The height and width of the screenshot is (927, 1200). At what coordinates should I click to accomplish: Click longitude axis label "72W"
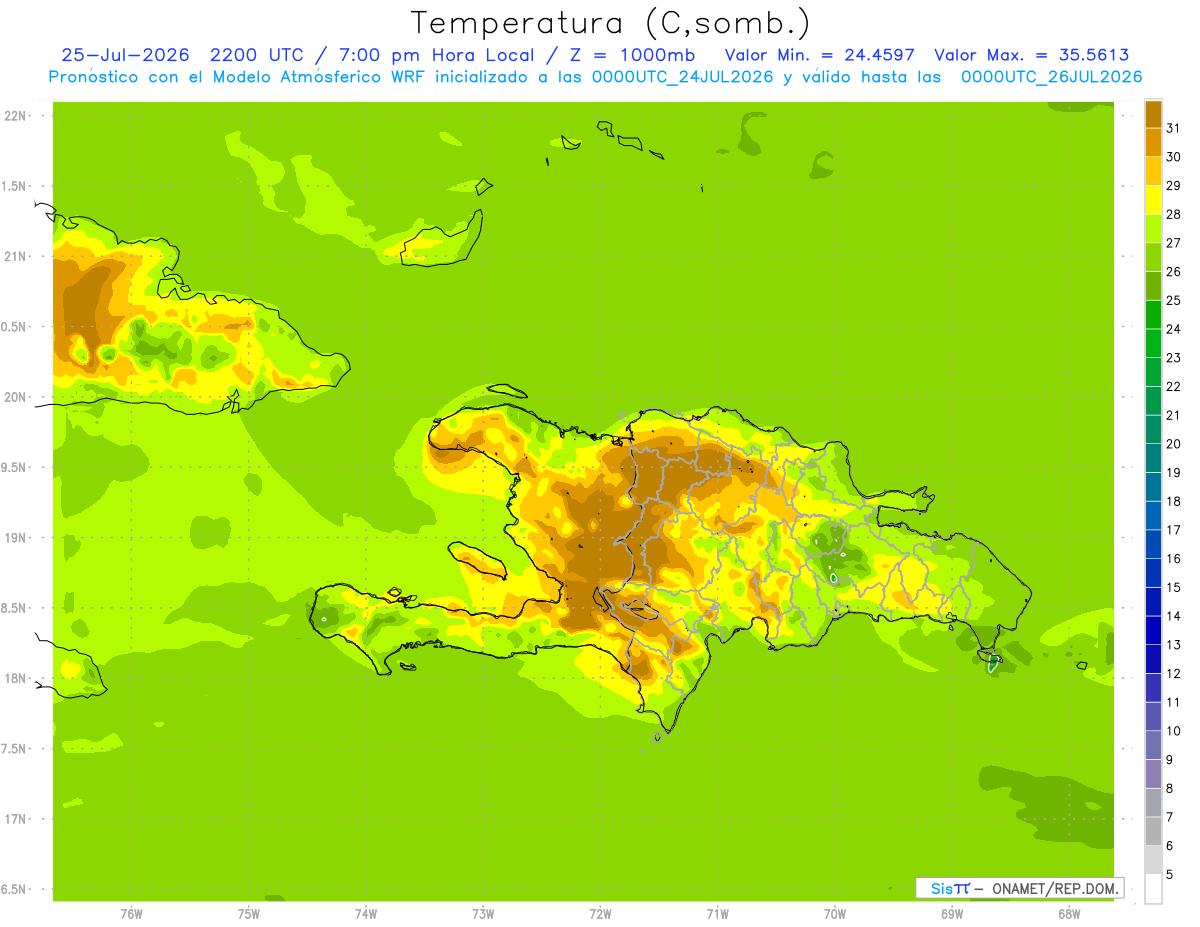click(x=600, y=913)
